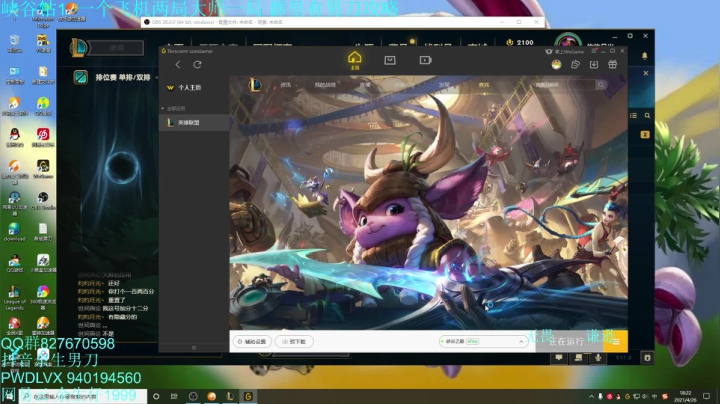Click 预下载 button
720x404 pixels.
[294, 342]
